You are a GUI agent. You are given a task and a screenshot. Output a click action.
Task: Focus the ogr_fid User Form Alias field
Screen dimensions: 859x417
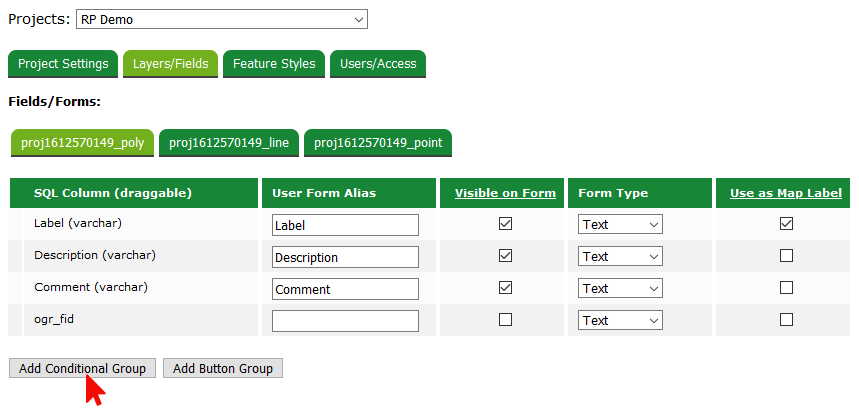point(345,321)
